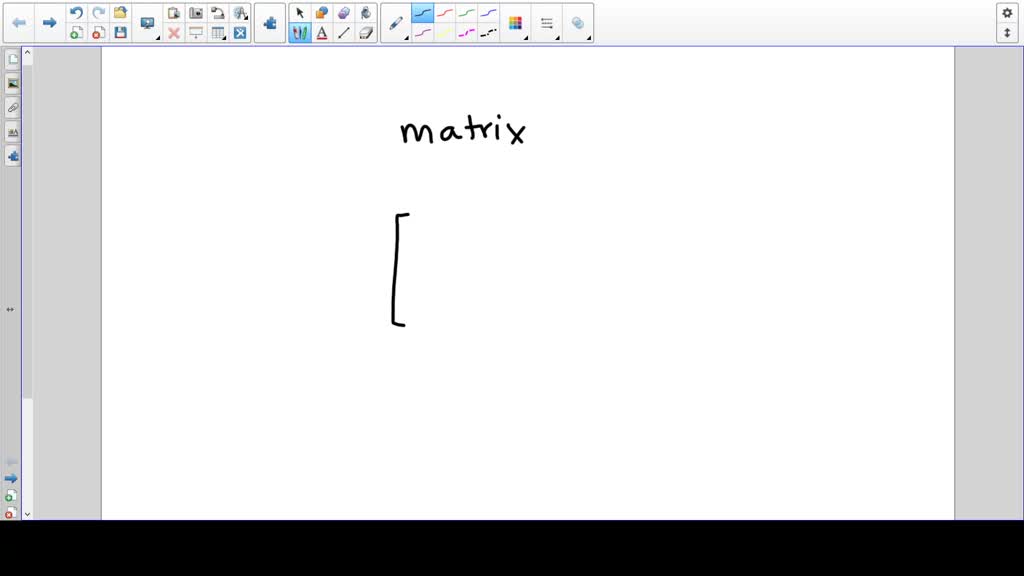Open the Add-ons puzzle side tab
This screenshot has width=1024, height=576.
12,156
